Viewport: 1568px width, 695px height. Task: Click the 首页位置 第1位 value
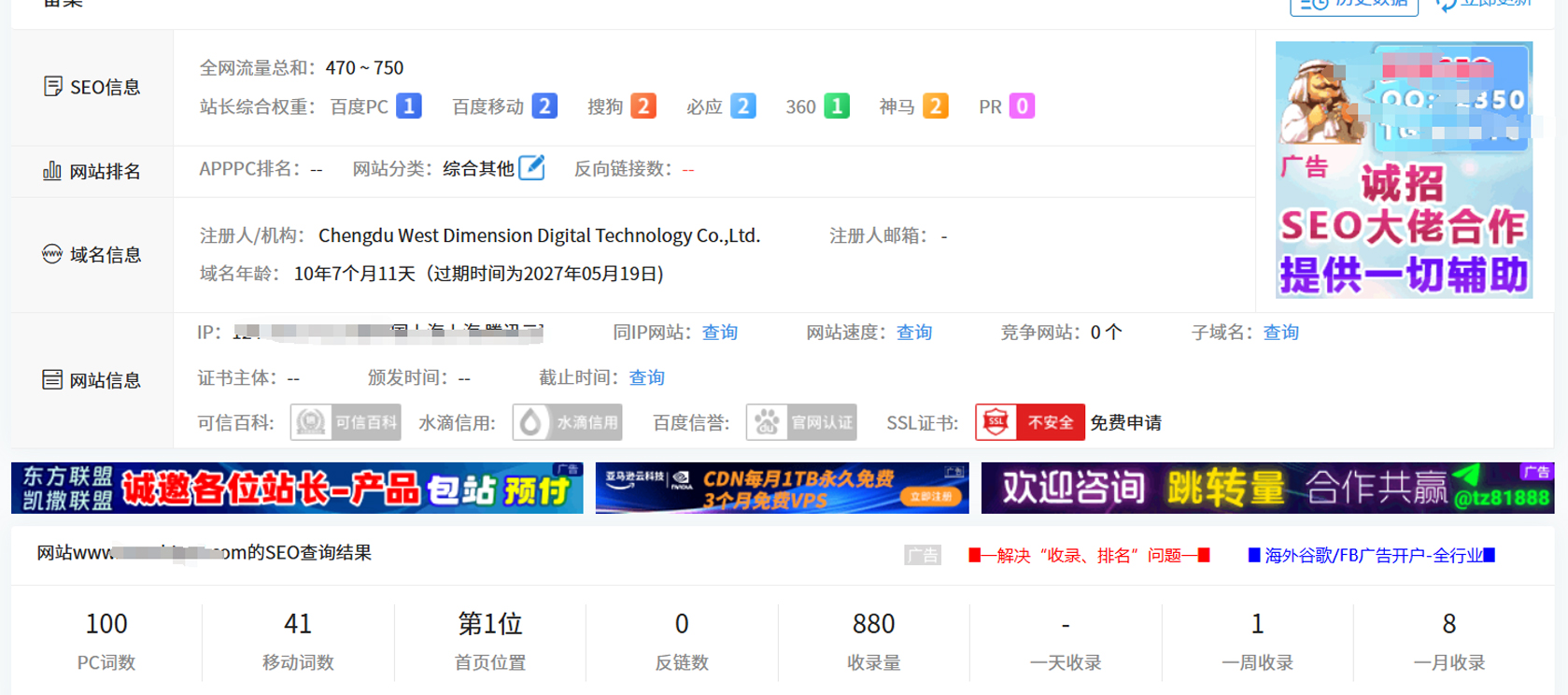pos(490,624)
